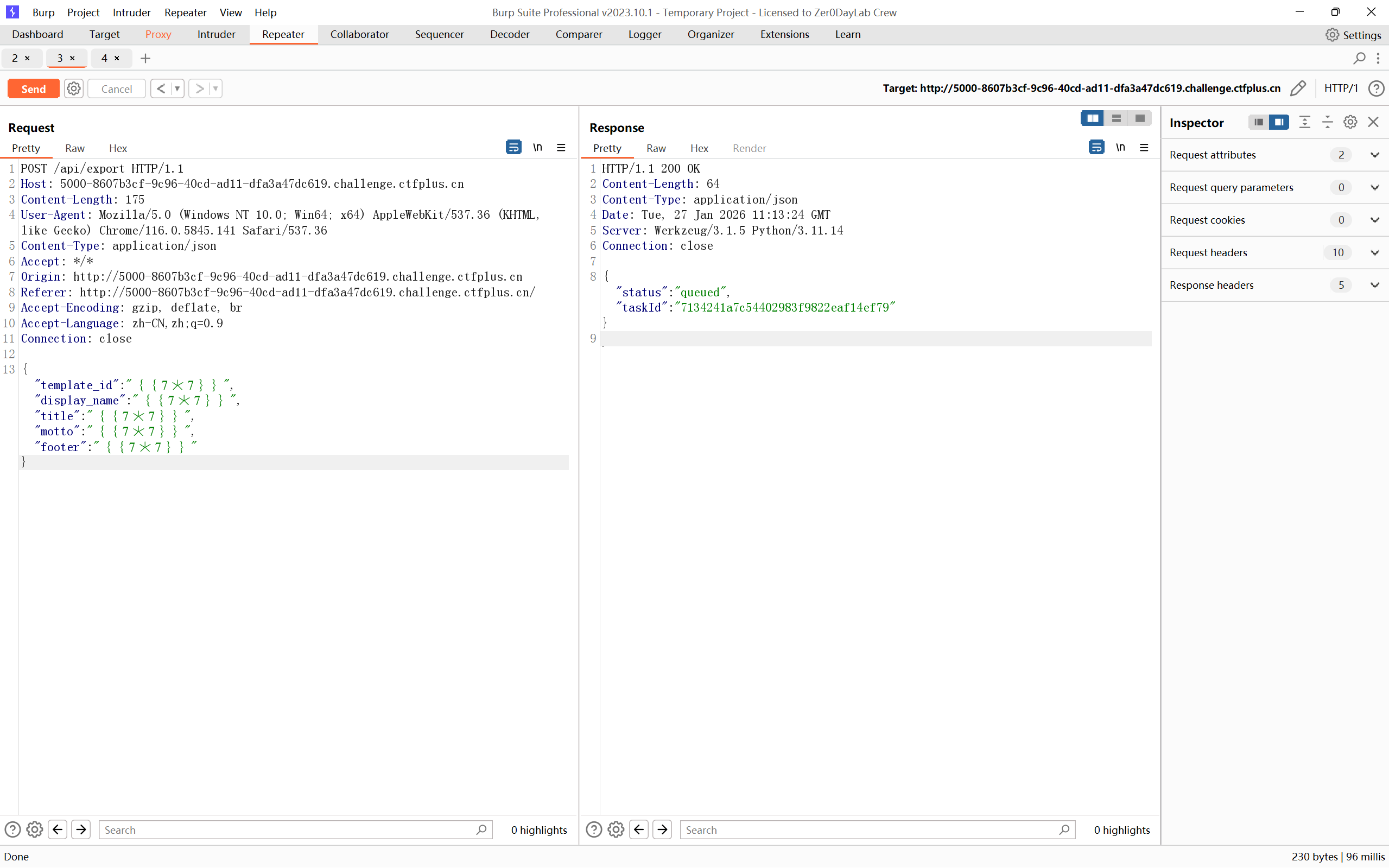Open the Decoder tab
Screen dimensions: 1389x868
510,34
